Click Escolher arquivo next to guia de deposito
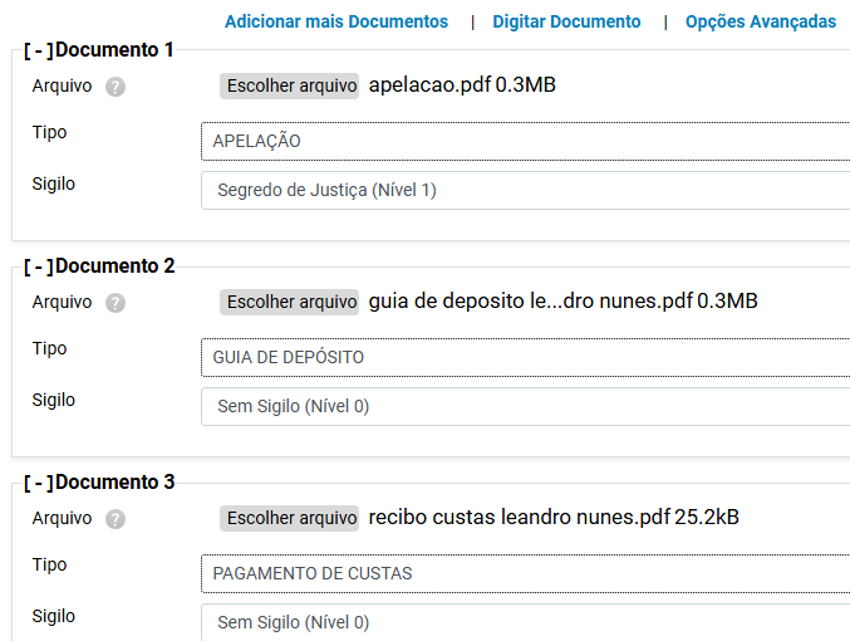The height and width of the screenshot is (642, 850). 289,302
